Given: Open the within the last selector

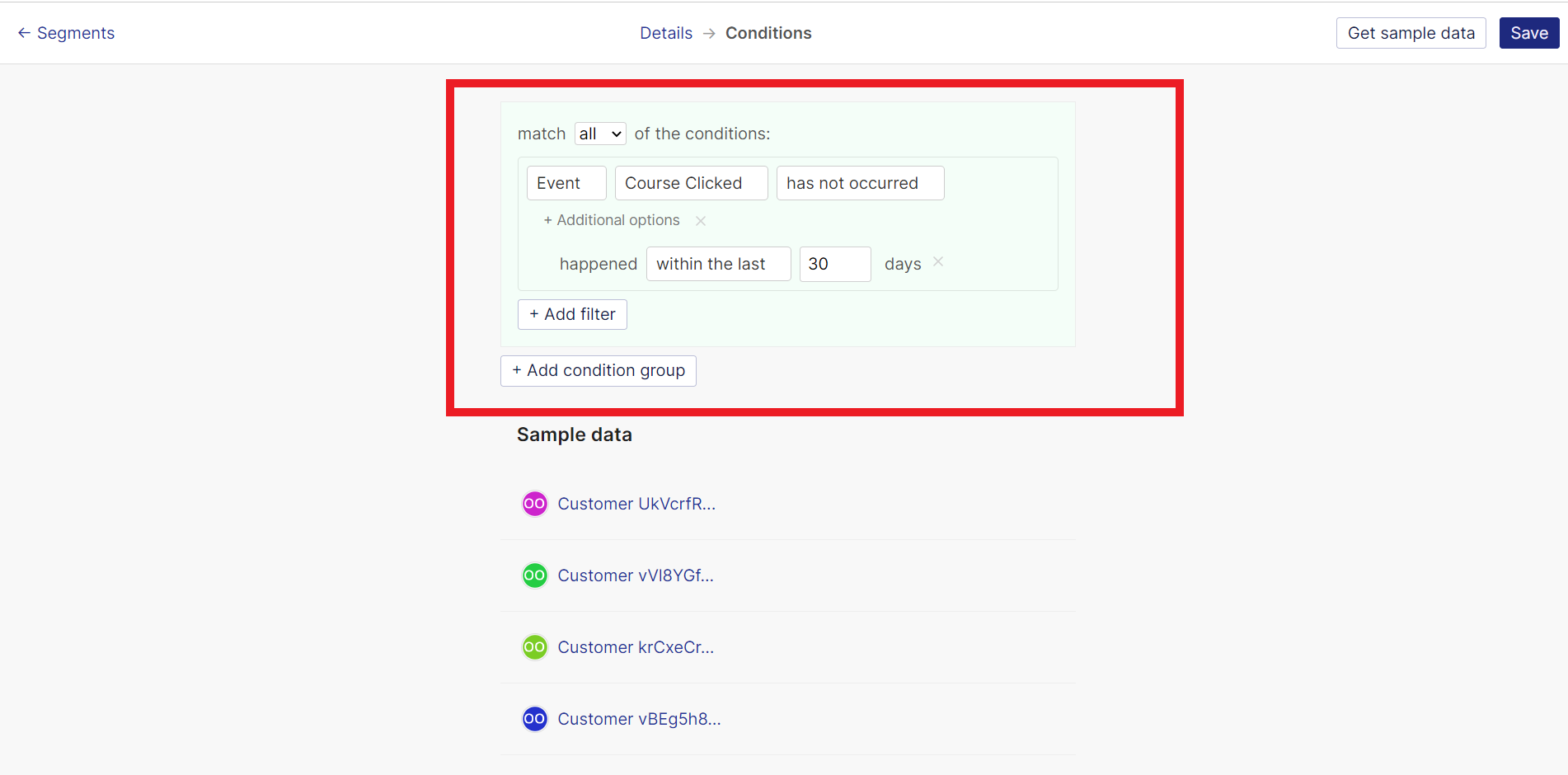Looking at the screenshot, I should click(718, 264).
